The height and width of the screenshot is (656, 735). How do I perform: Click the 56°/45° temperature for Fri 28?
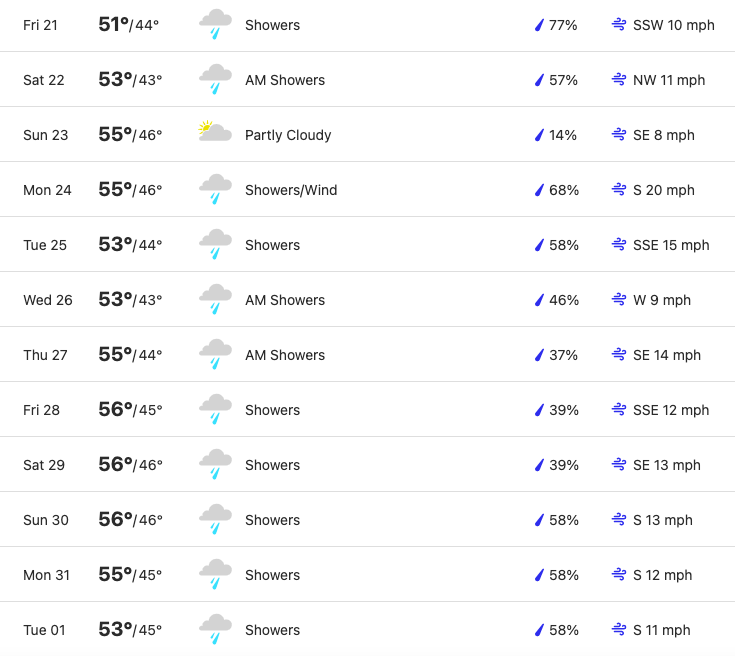pyautogui.click(x=130, y=409)
